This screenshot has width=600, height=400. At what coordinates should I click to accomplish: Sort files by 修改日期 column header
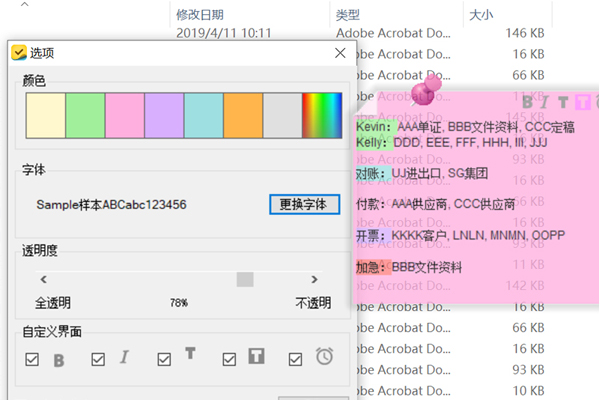[x=200, y=15]
